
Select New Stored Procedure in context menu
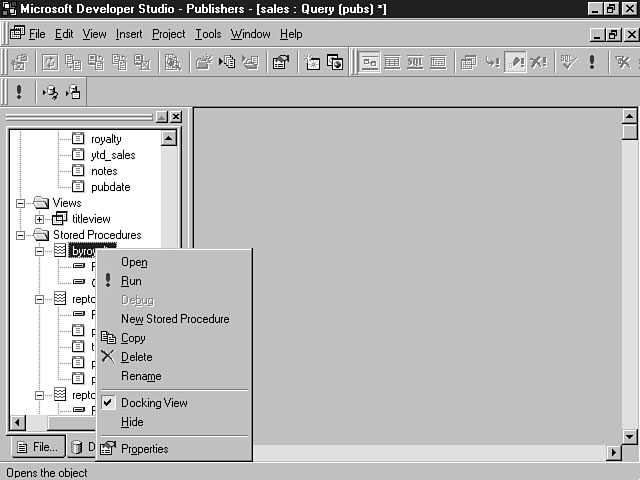point(175,319)
